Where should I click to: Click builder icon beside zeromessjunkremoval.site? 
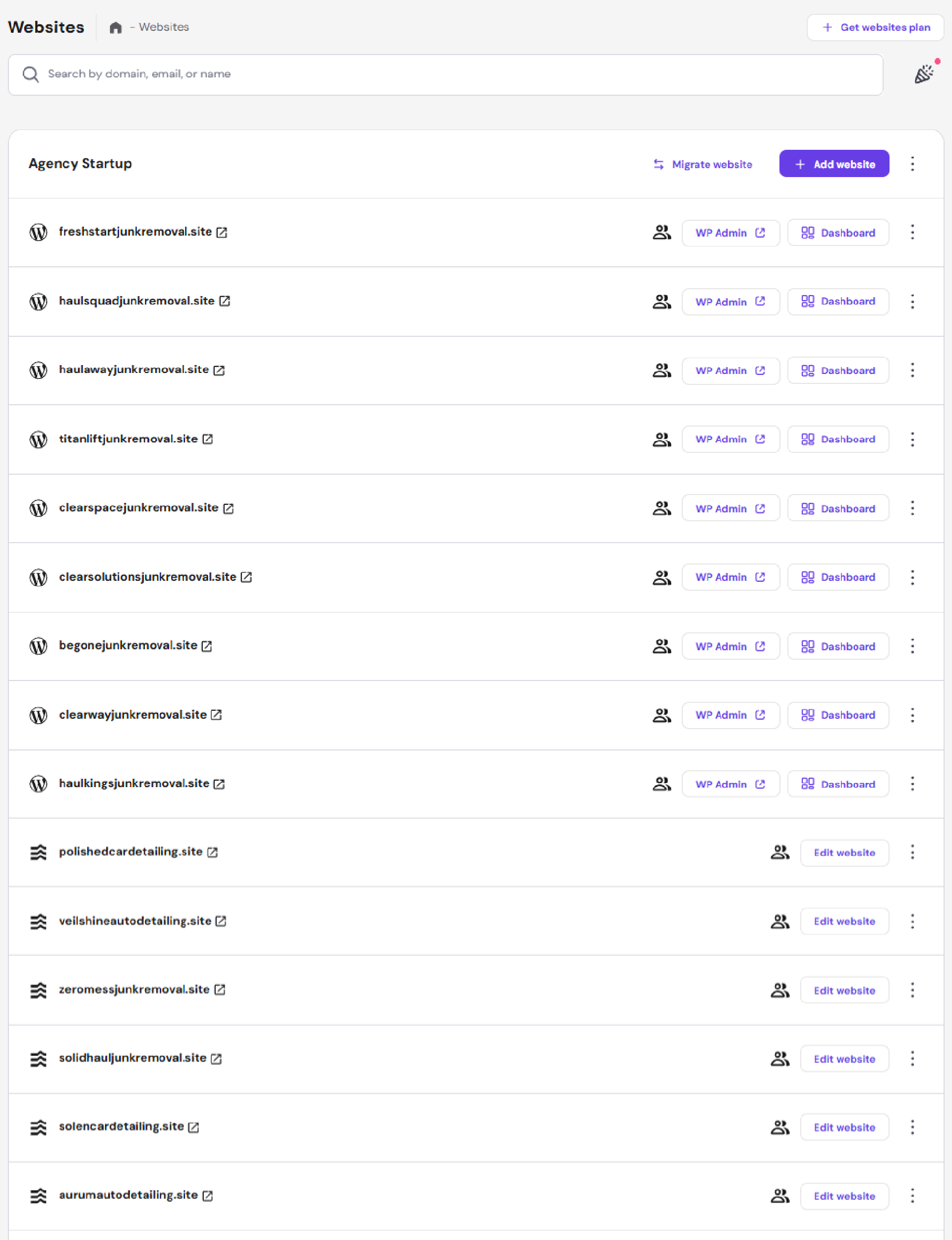(39, 990)
